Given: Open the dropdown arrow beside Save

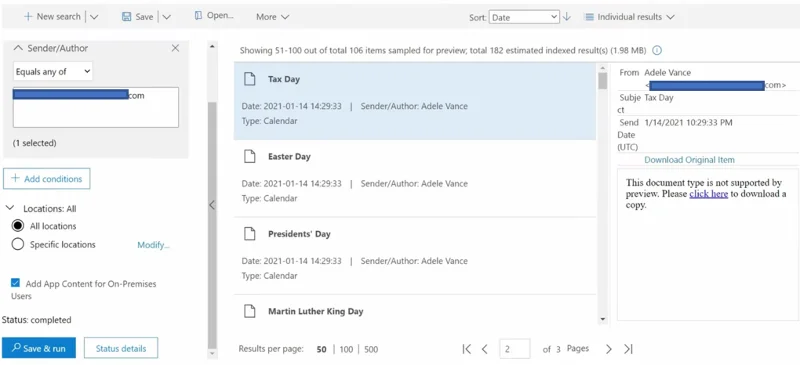Looking at the screenshot, I should (x=166, y=17).
